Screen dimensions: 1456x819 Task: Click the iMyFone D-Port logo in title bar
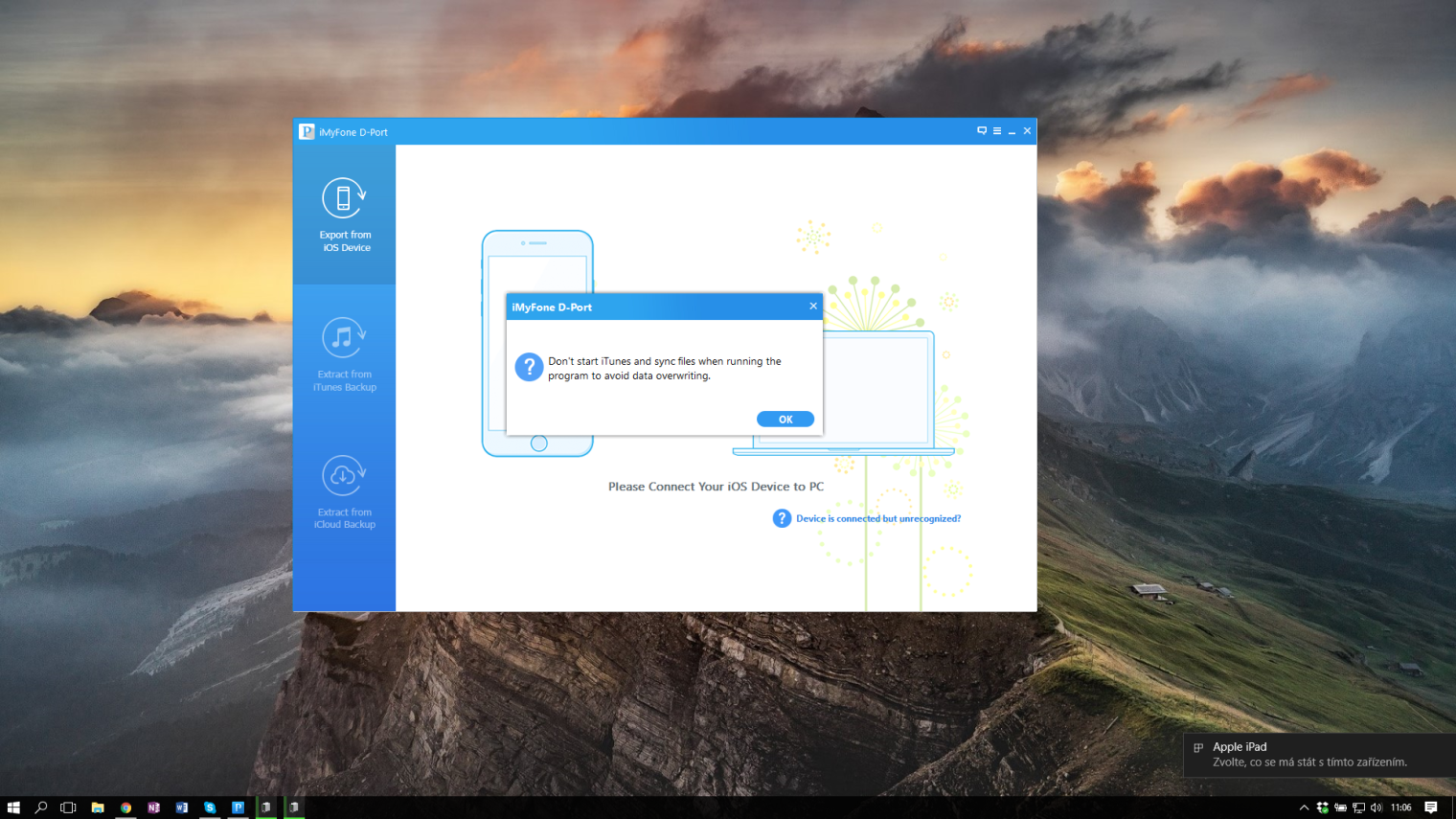pyautogui.click(x=307, y=131)
